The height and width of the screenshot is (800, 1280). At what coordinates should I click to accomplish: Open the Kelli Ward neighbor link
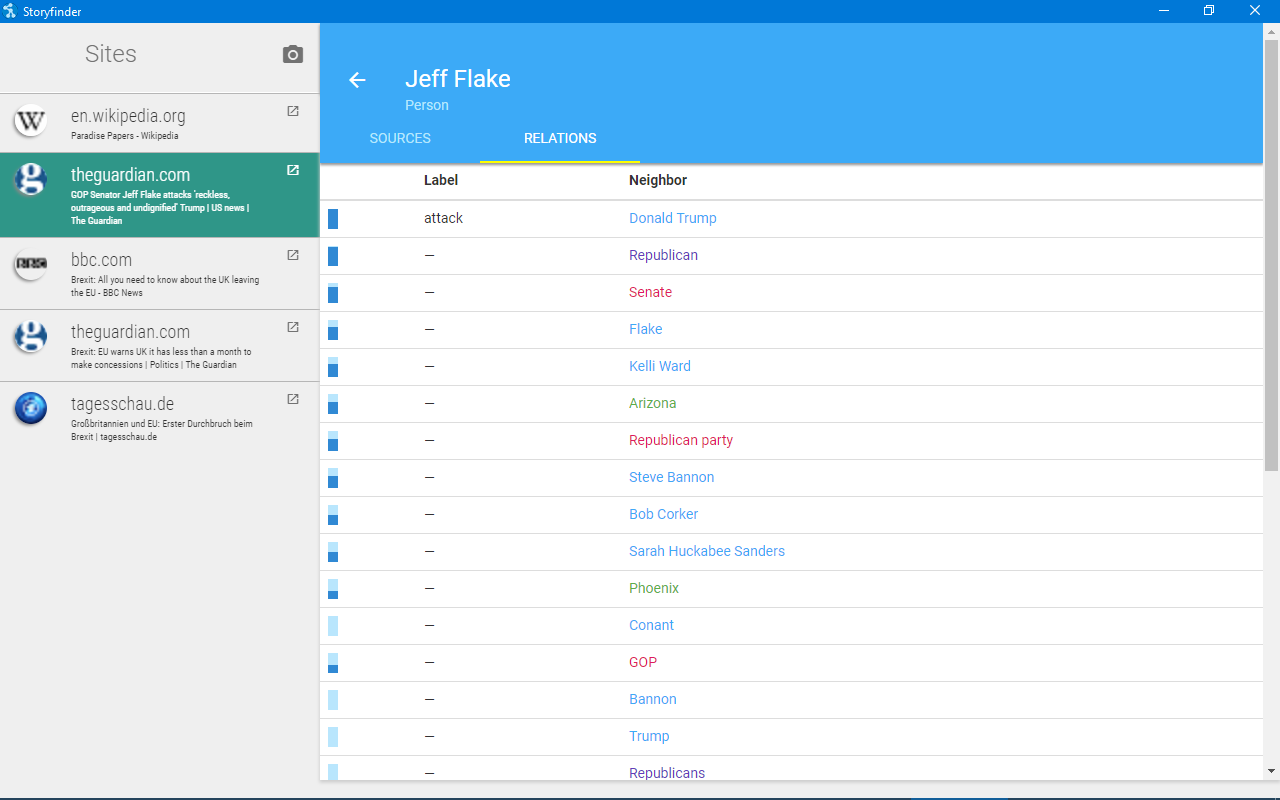(660, 366)
